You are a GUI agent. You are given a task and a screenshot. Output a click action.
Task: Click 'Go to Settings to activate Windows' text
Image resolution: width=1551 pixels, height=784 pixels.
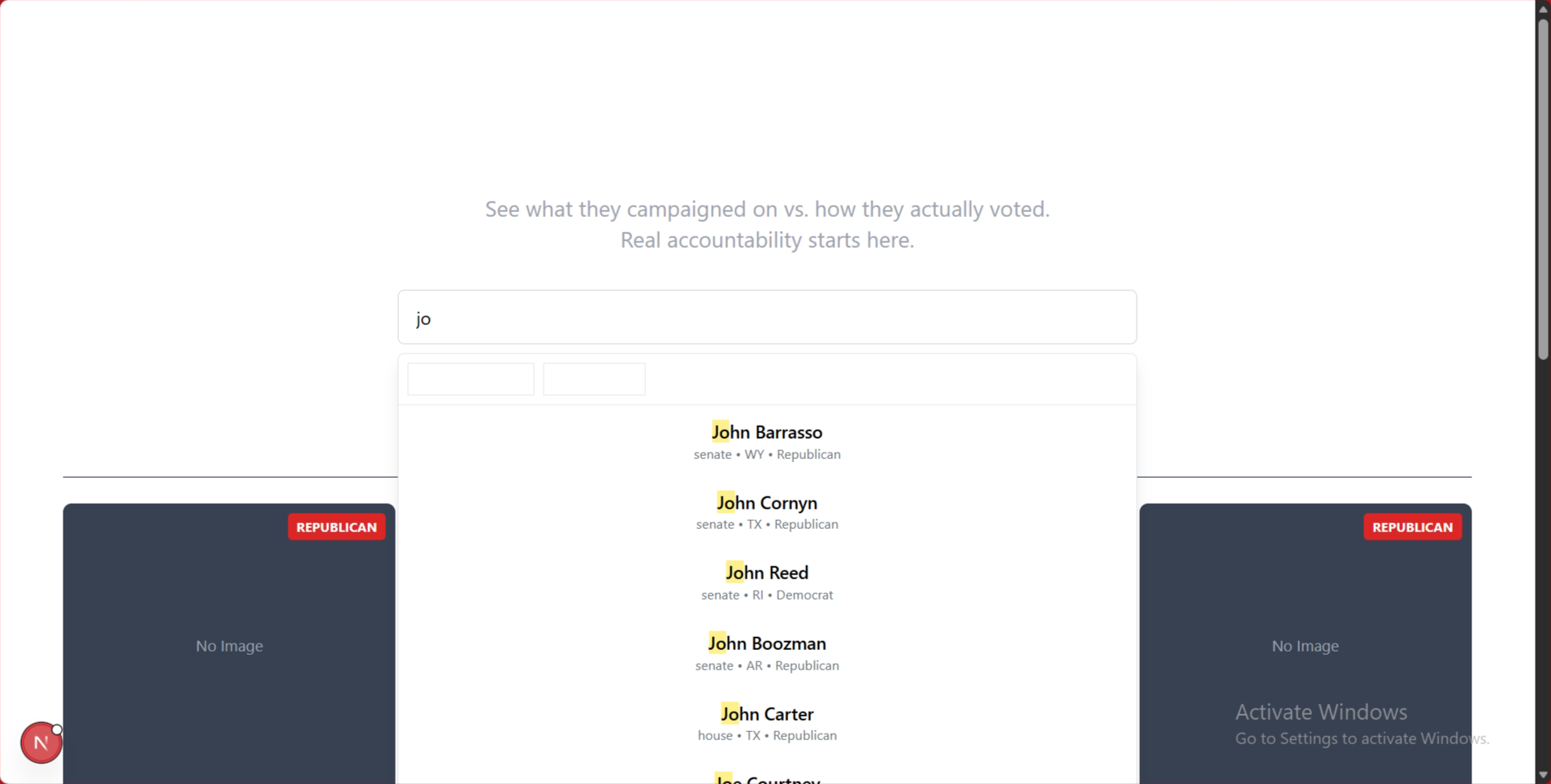[x=1362, y=739]
